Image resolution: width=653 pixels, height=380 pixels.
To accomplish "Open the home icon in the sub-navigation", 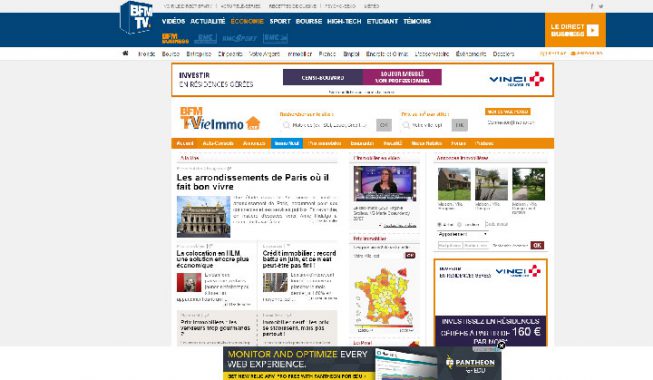I will tap(125, 53).
